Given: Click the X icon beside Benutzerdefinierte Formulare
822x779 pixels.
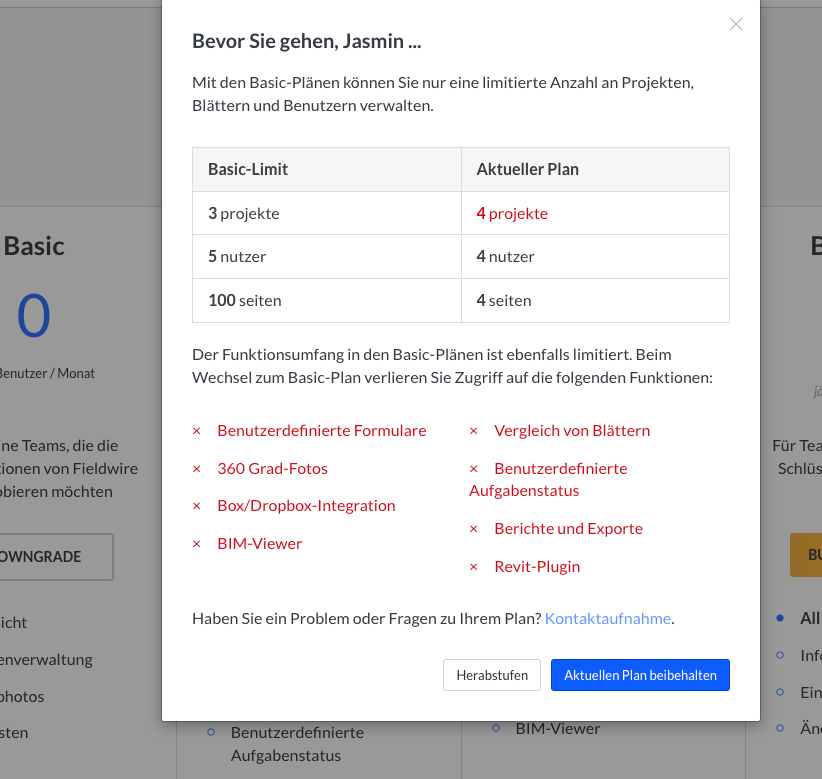Looking at the screenshot, I should [197, 431].
